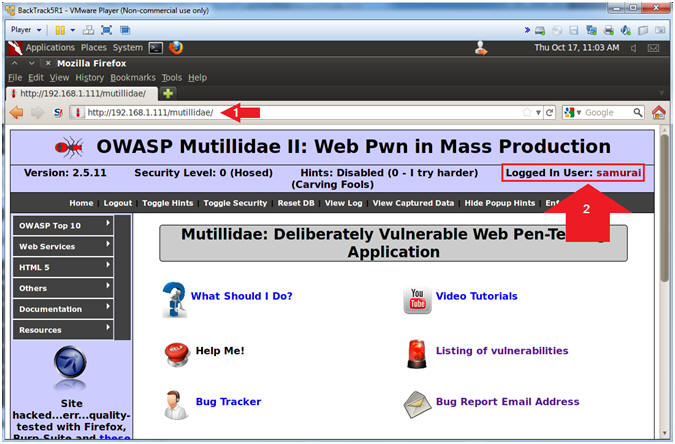Open the Firefox View menu
This screenshot has width=675, height=444.
coord(59,78)
